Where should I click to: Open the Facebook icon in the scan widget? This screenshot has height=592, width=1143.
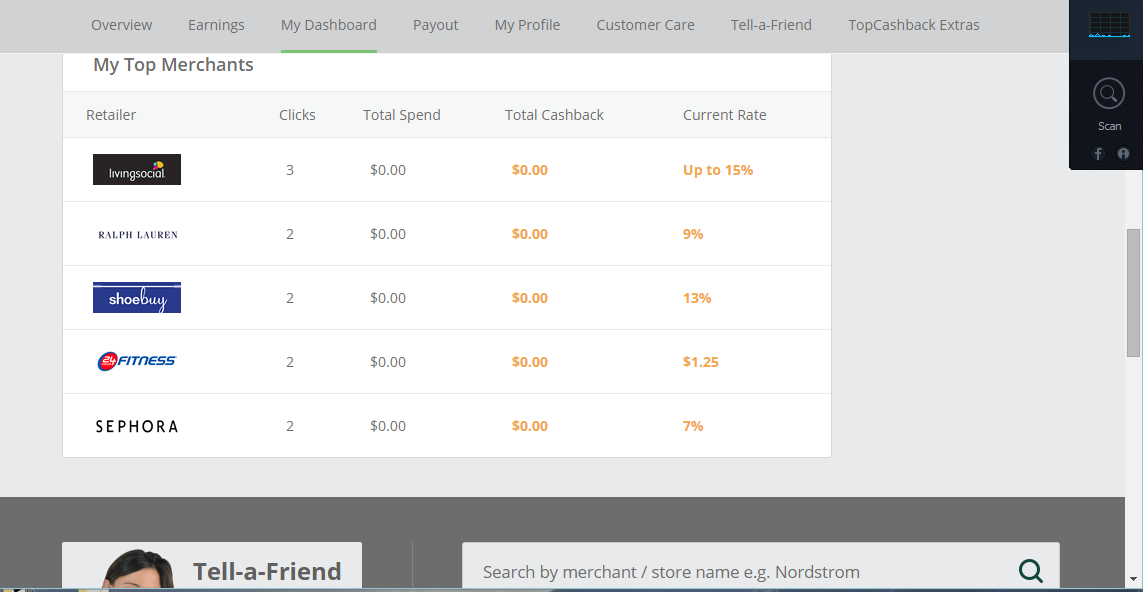point(1098,153)
